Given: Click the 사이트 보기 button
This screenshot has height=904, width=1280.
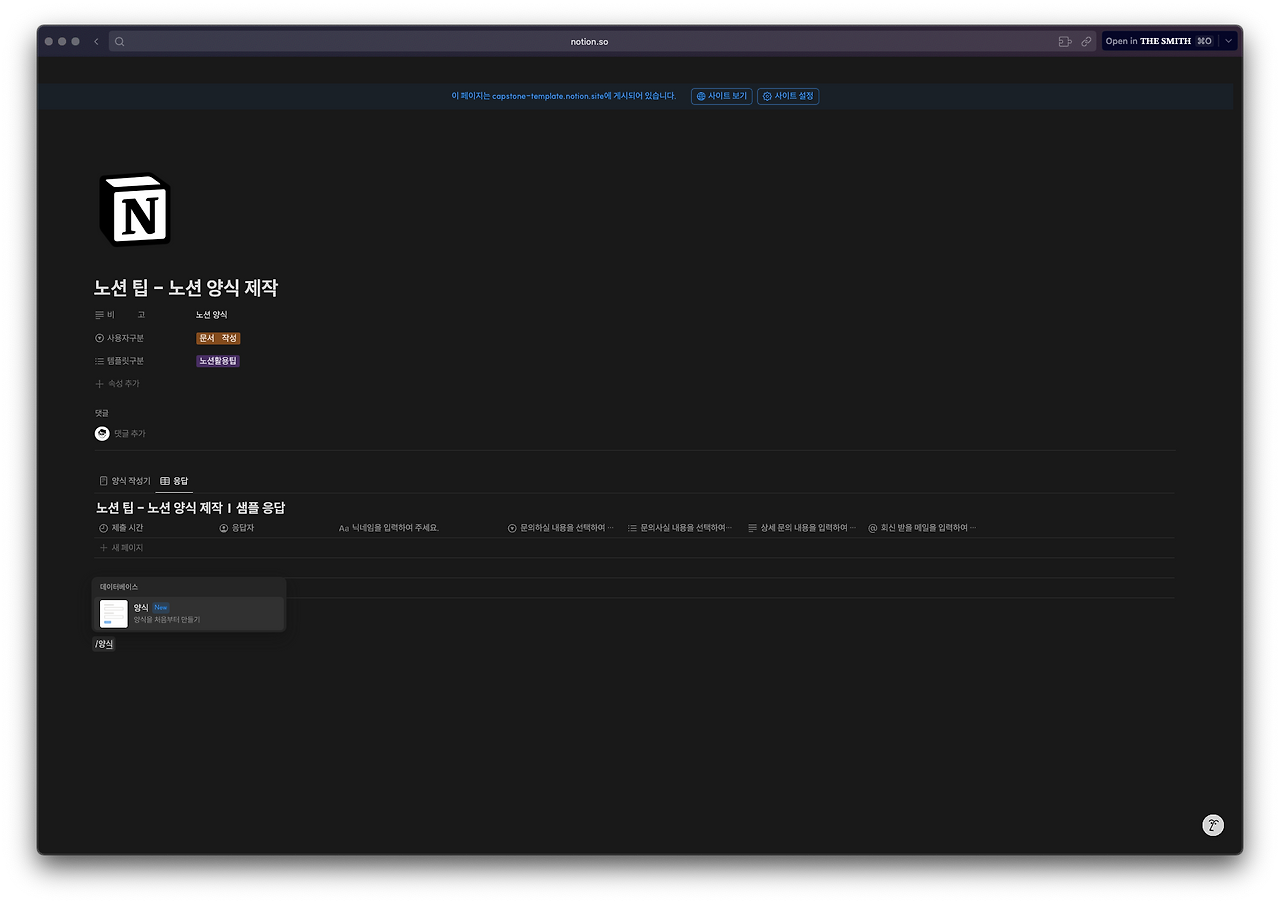Looking at the screenshot, I should click(x=722, y=96).
